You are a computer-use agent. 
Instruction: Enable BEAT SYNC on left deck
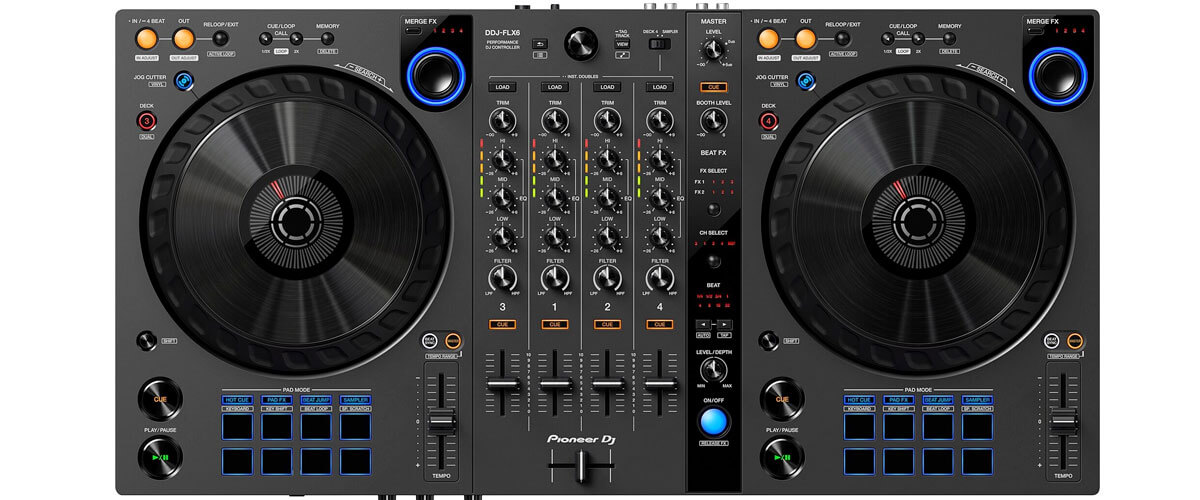tap(430, 341)
